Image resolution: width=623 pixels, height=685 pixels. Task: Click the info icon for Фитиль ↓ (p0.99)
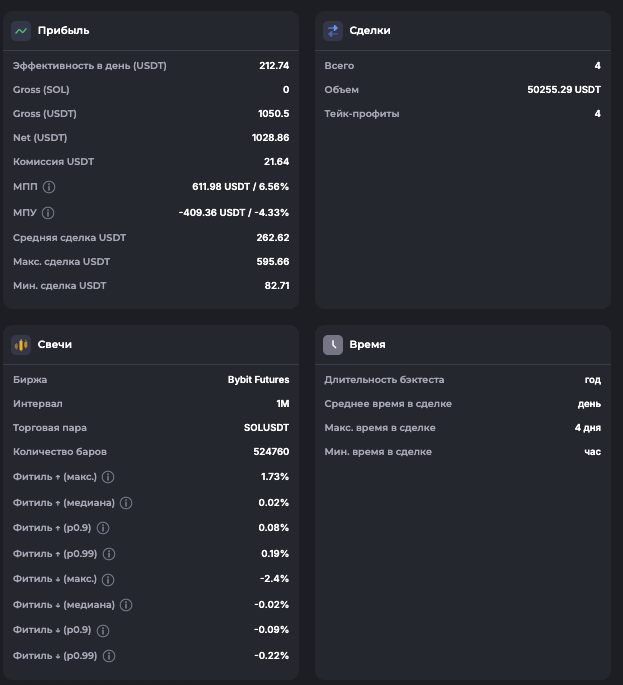click(x=109, y=656)
